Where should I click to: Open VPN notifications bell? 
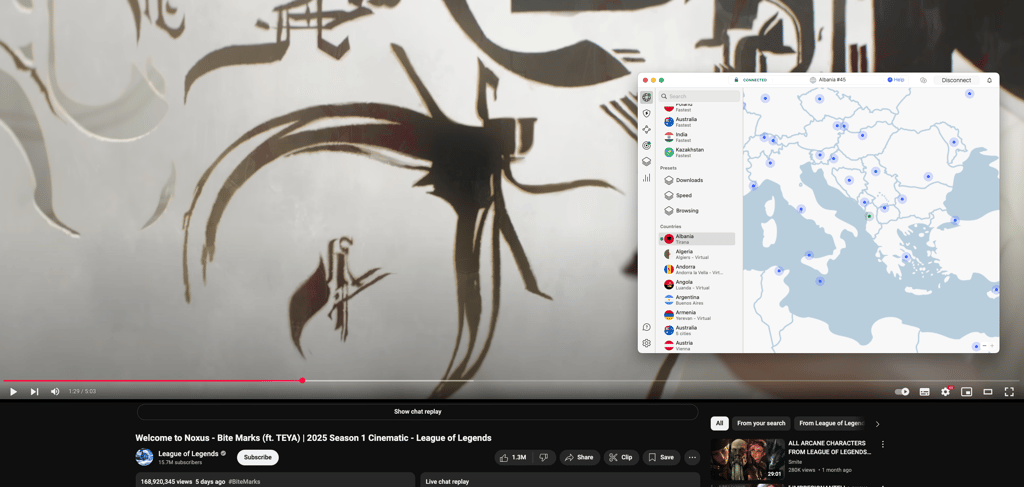(x=989, y=80)
